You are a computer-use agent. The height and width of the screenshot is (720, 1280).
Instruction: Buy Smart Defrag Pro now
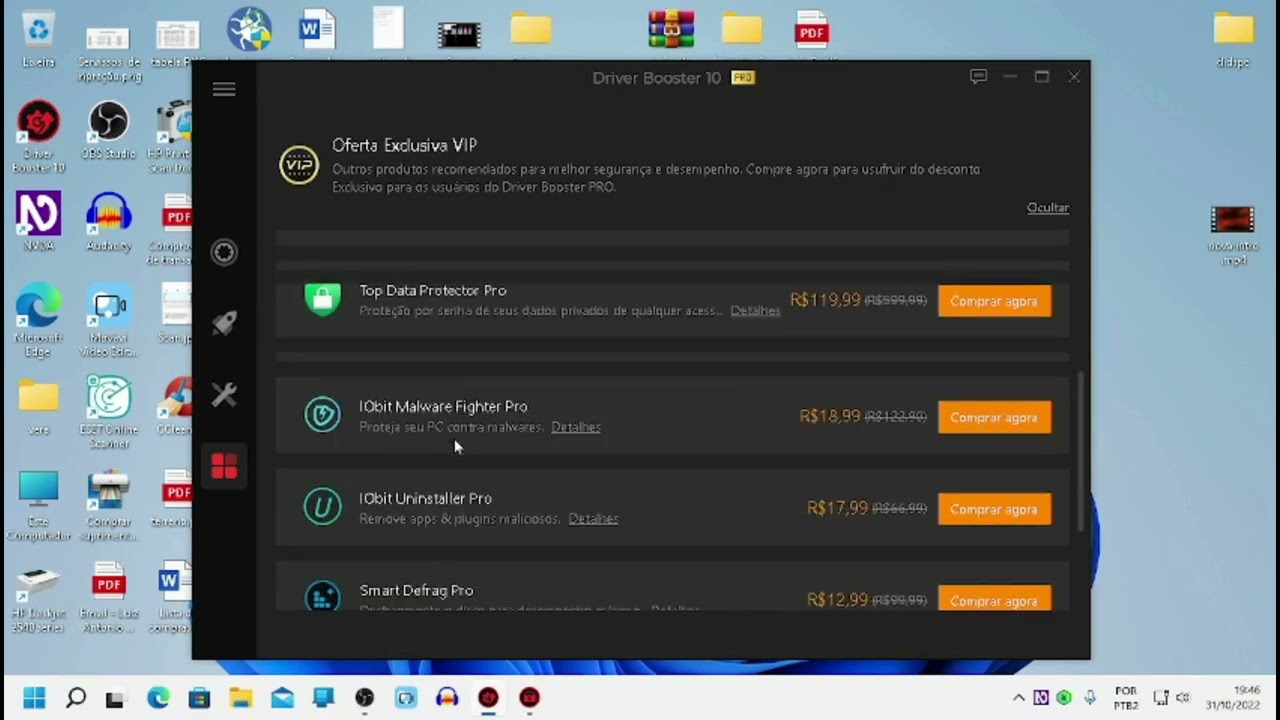pos(994,599)
